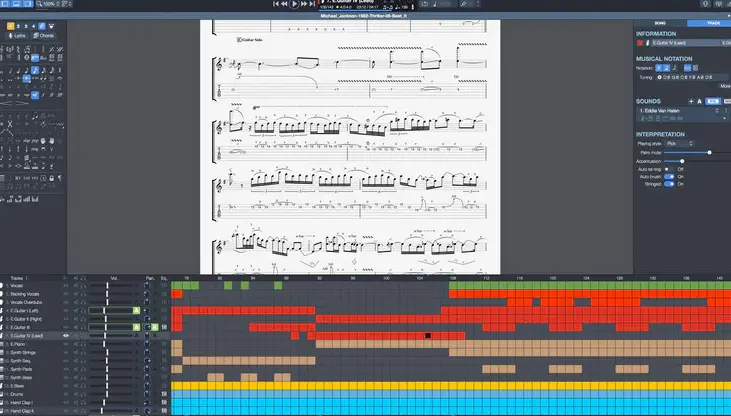This screenshot has height=416, width=731.
Task: Open the zoom 100% dropdown
Action: [x=49, y=4]
